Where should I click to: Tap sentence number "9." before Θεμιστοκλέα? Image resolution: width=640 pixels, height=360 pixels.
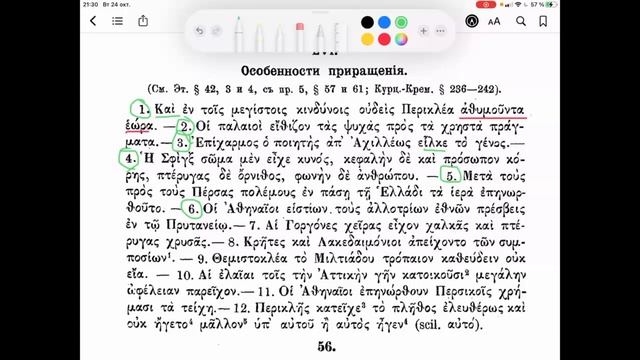(204, 259)
